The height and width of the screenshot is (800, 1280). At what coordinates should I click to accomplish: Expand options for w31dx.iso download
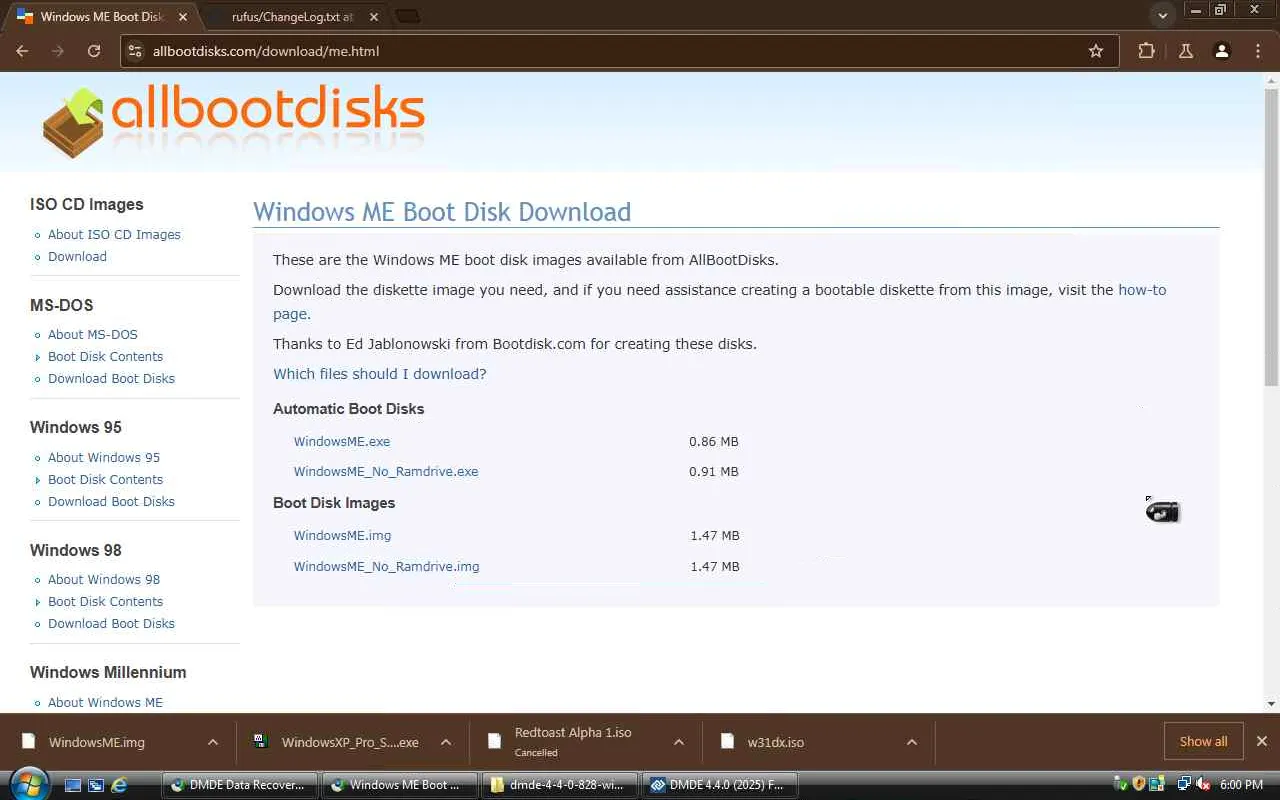(x=912, y=742)
